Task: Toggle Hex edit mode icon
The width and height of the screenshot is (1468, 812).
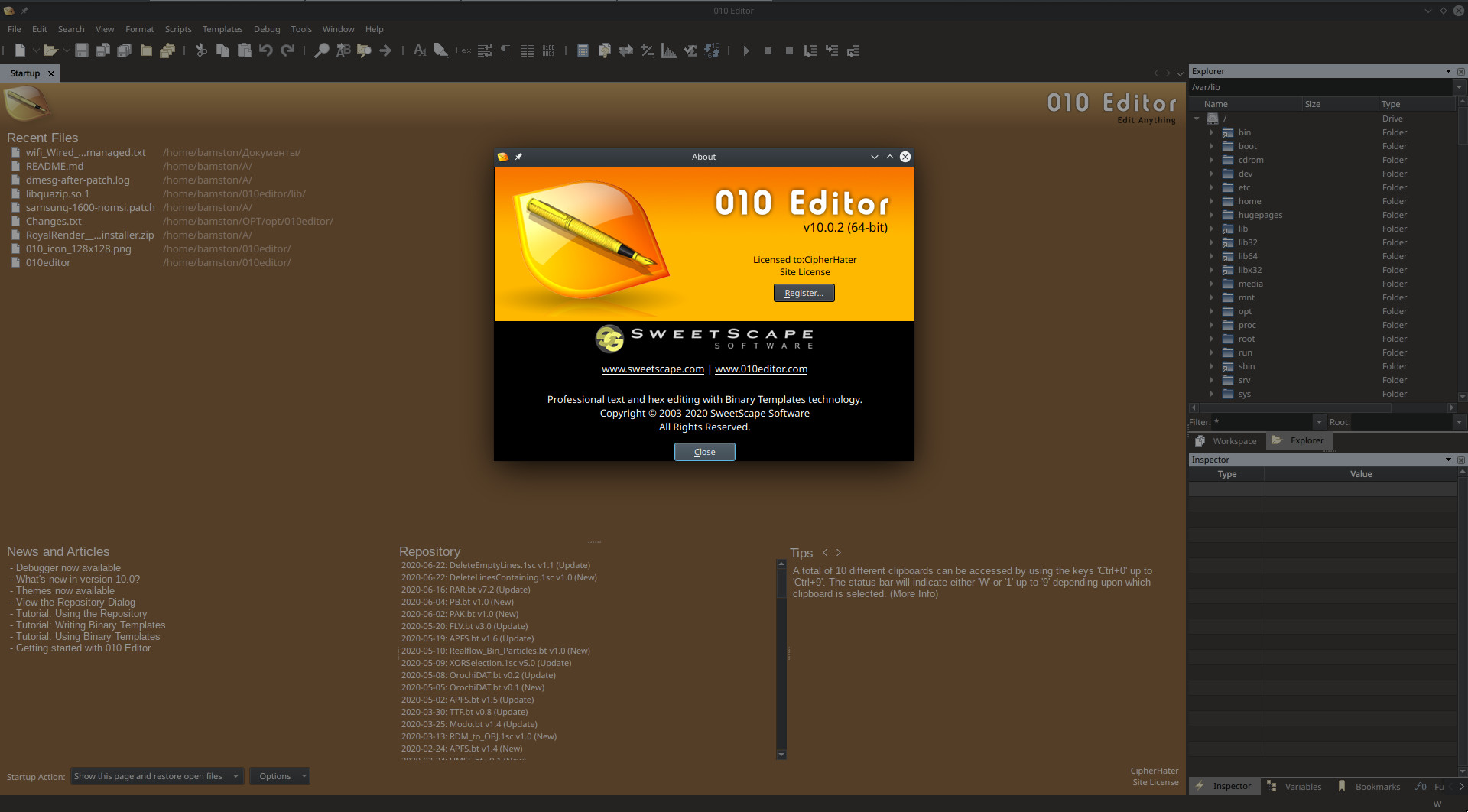Action: pos(463,50)
